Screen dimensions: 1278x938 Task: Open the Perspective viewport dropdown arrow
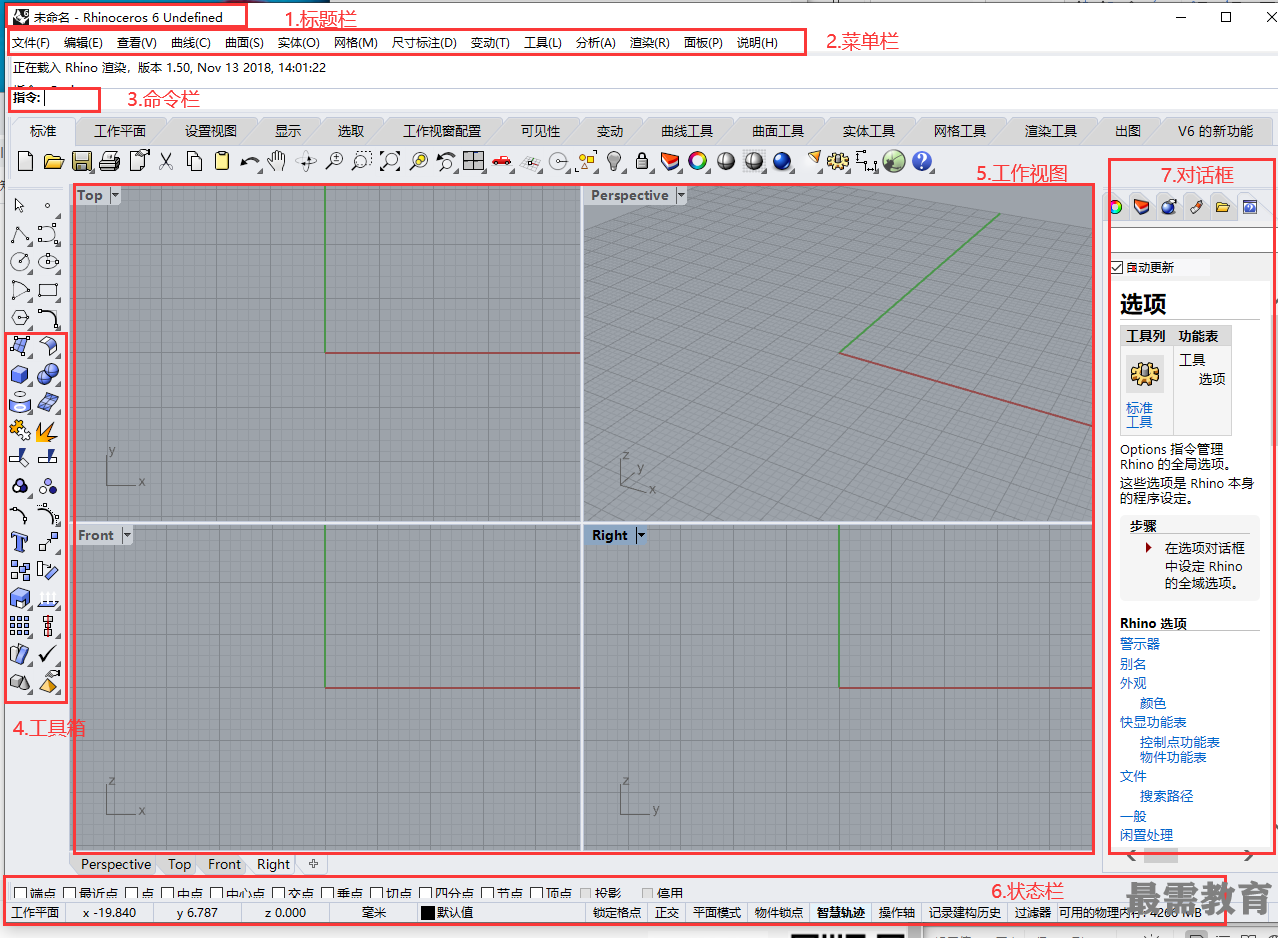click(681, 195)
